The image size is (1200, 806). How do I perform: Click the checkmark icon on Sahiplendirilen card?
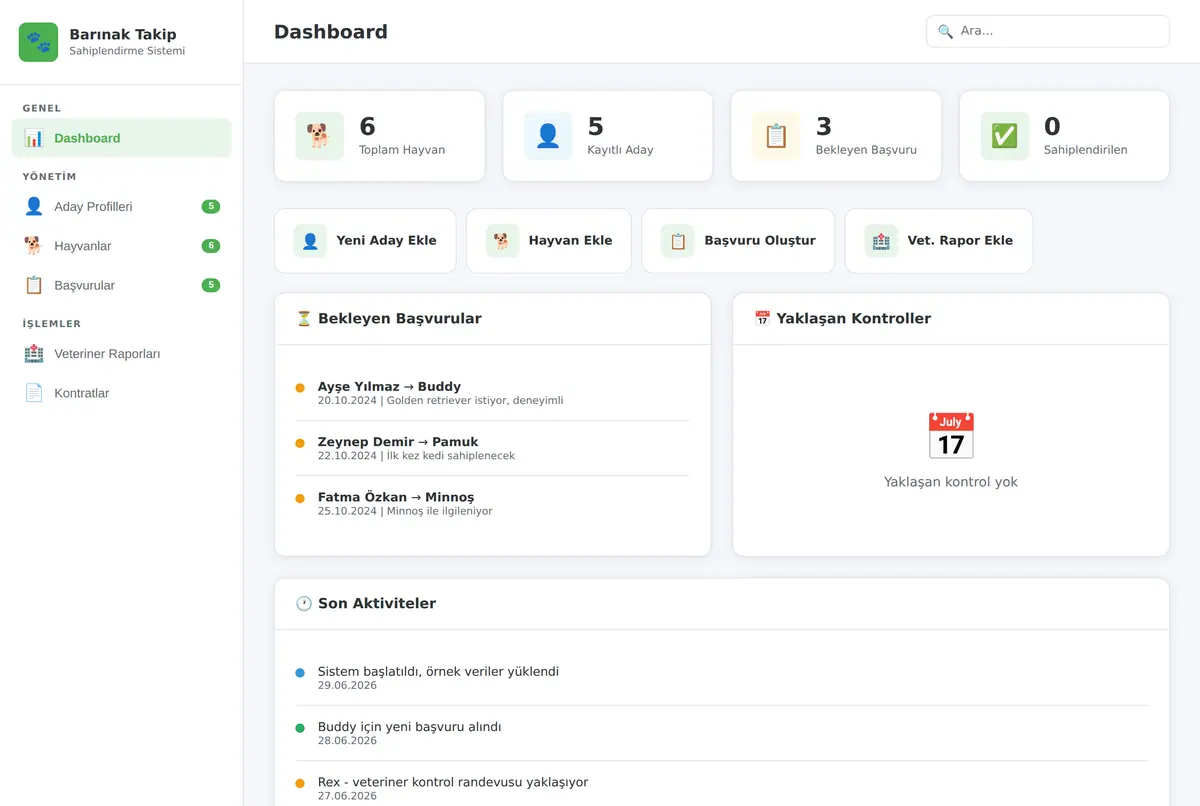[1005, 136]
